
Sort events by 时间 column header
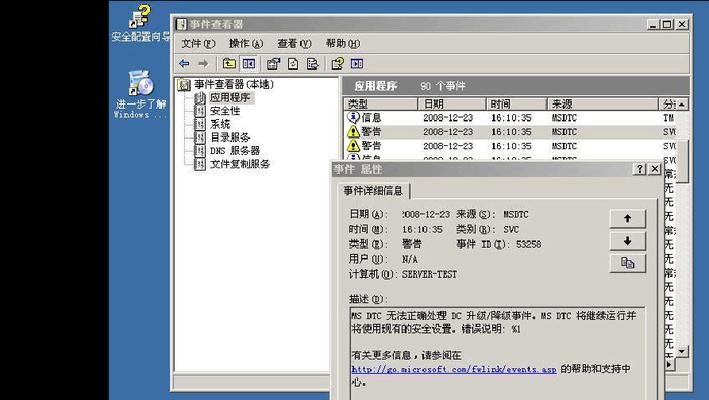click(x=517, y=104)
